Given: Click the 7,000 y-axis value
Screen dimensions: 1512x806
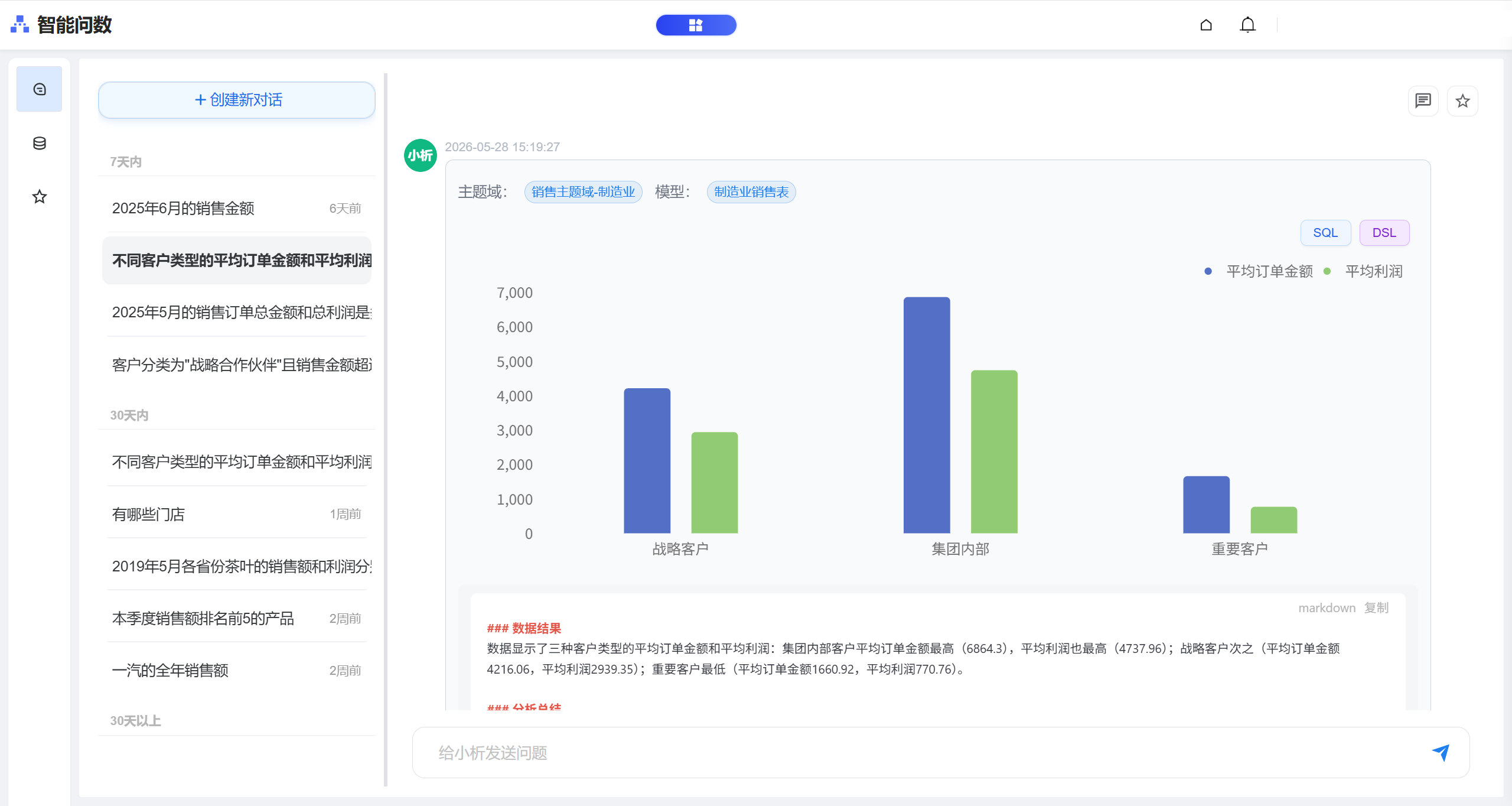Looking at the screenshot, I should (514, 292).
